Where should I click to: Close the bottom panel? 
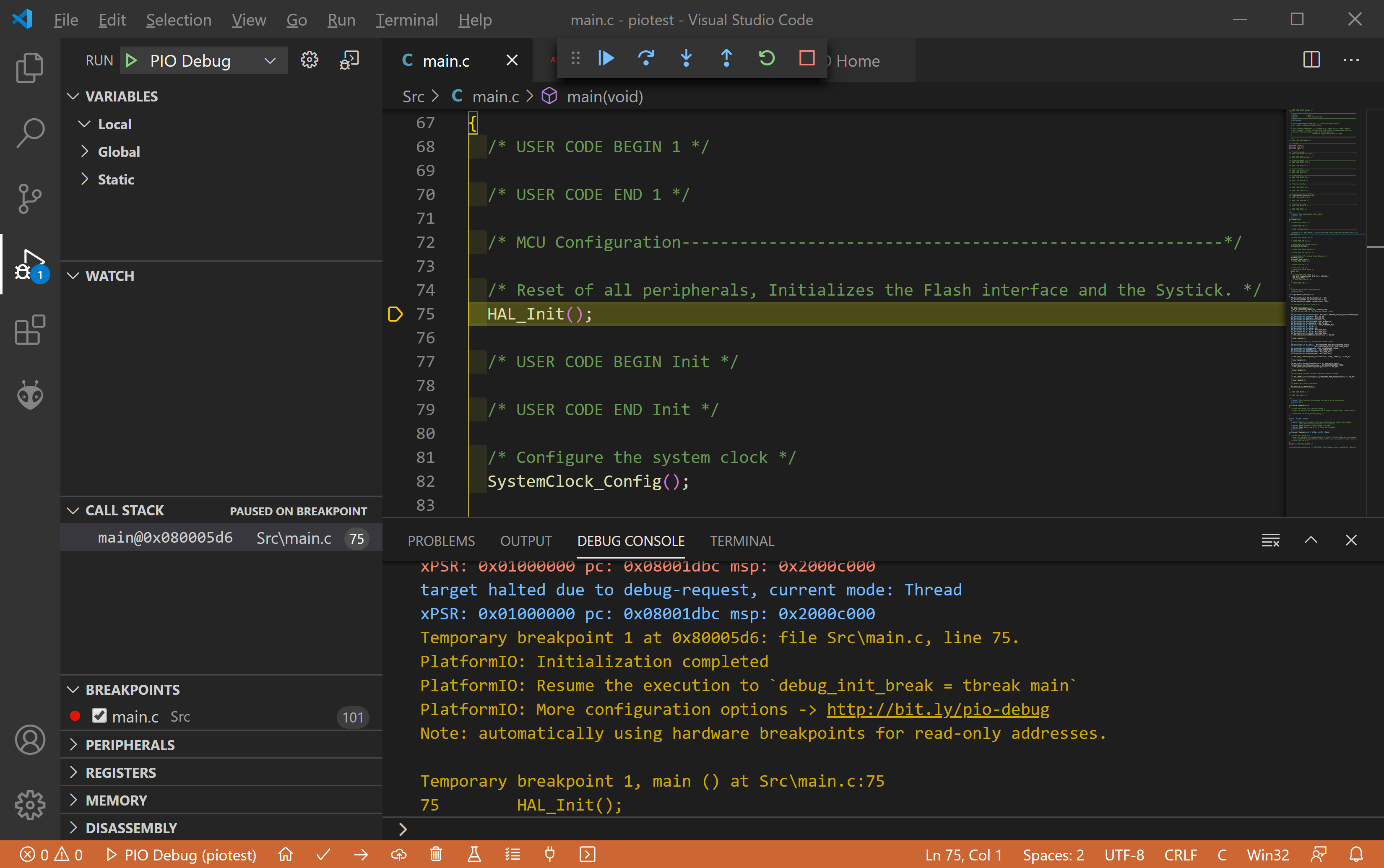click(x=1351, y=540)
